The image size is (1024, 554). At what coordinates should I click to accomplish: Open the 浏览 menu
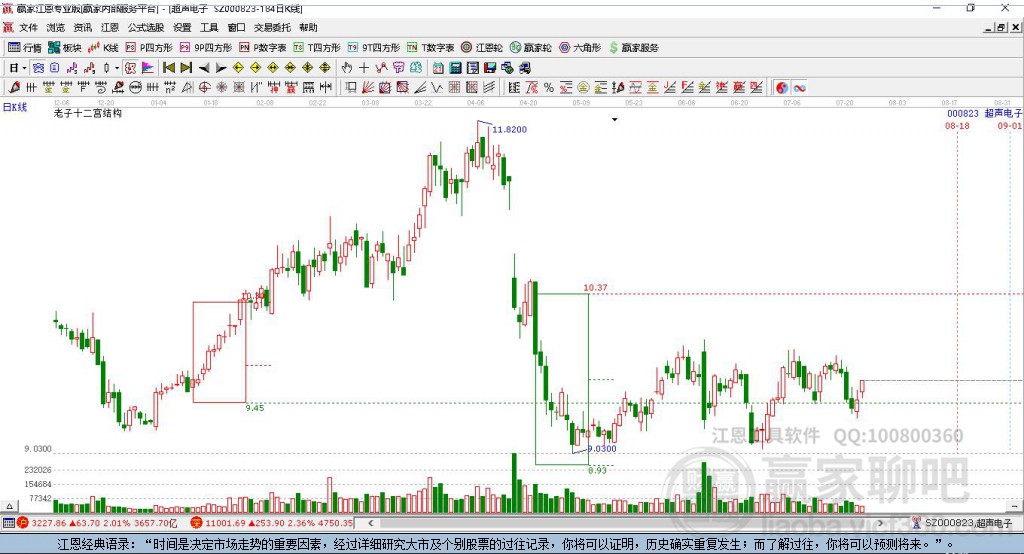coord(56,27)
